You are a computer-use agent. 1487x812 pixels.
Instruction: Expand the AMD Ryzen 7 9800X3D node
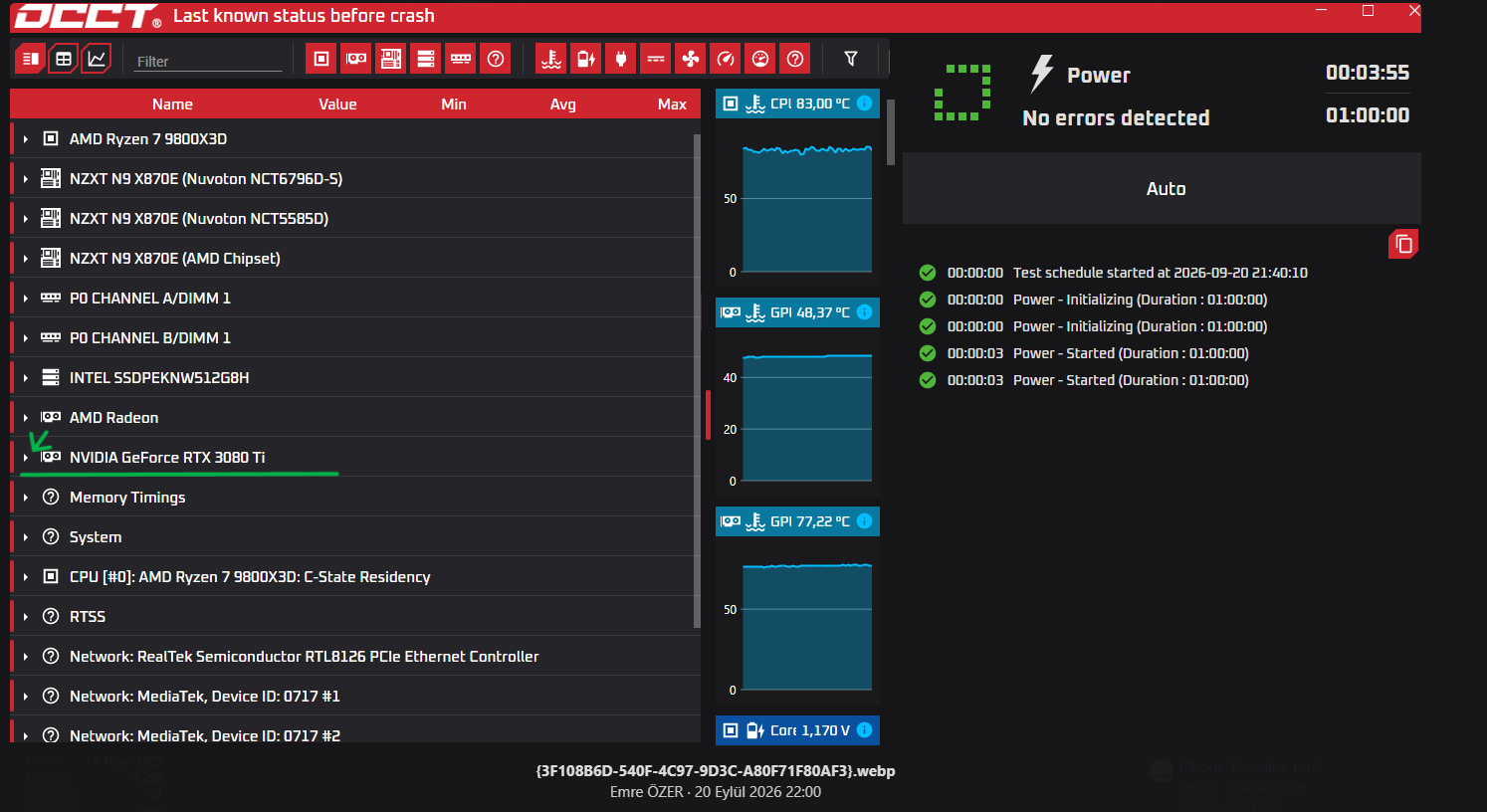(25, 139)
